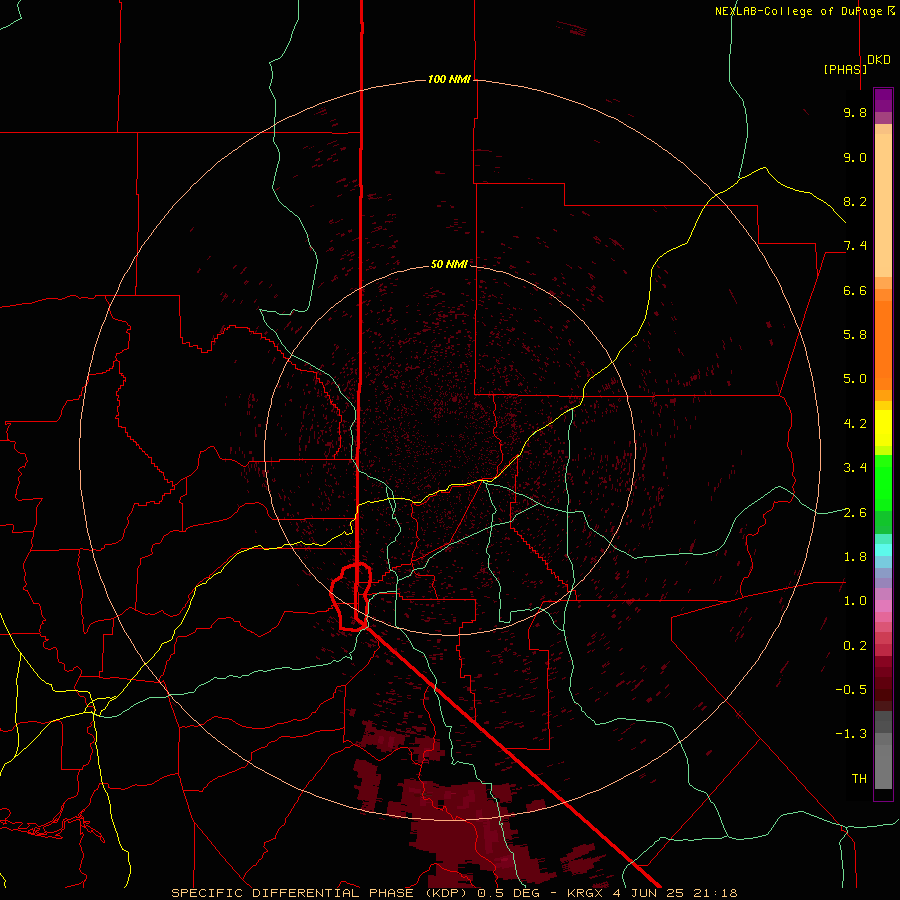900x900 pixels.
Task: Select the 1.8 value on the color scale
Action: point(855,557)
